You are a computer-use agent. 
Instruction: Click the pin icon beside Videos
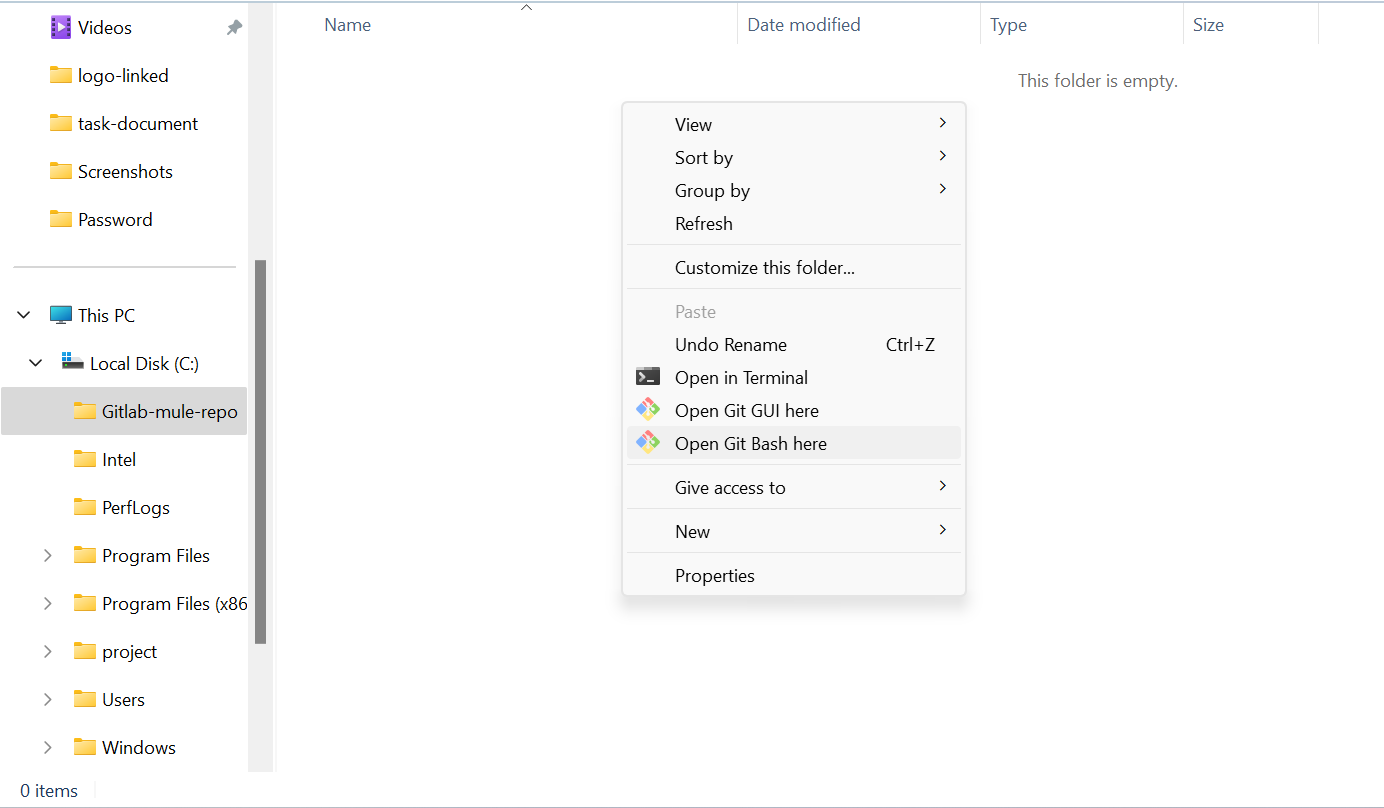tap(234, 28)
